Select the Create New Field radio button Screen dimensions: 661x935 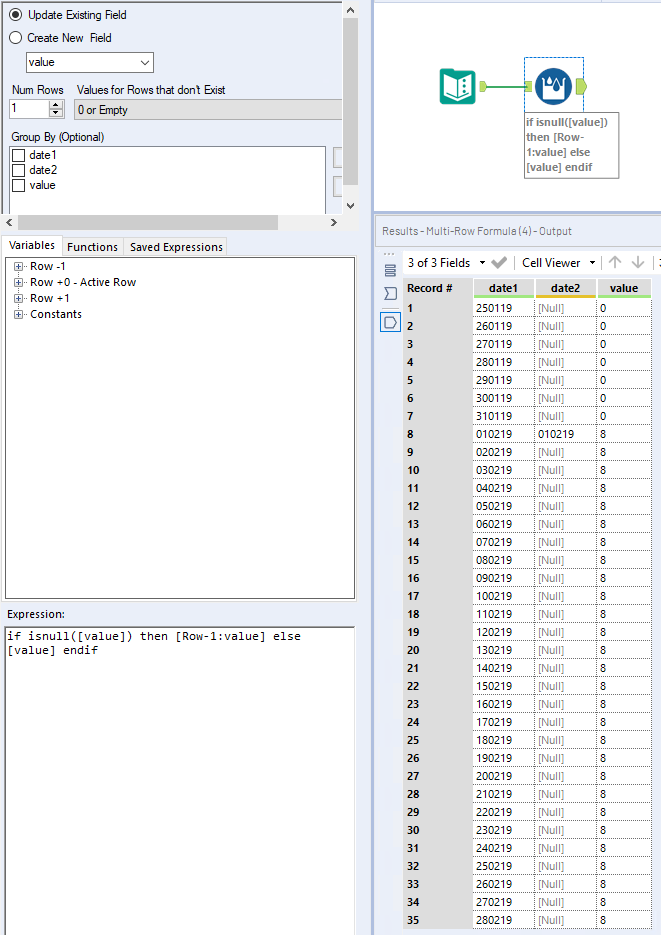15,38
